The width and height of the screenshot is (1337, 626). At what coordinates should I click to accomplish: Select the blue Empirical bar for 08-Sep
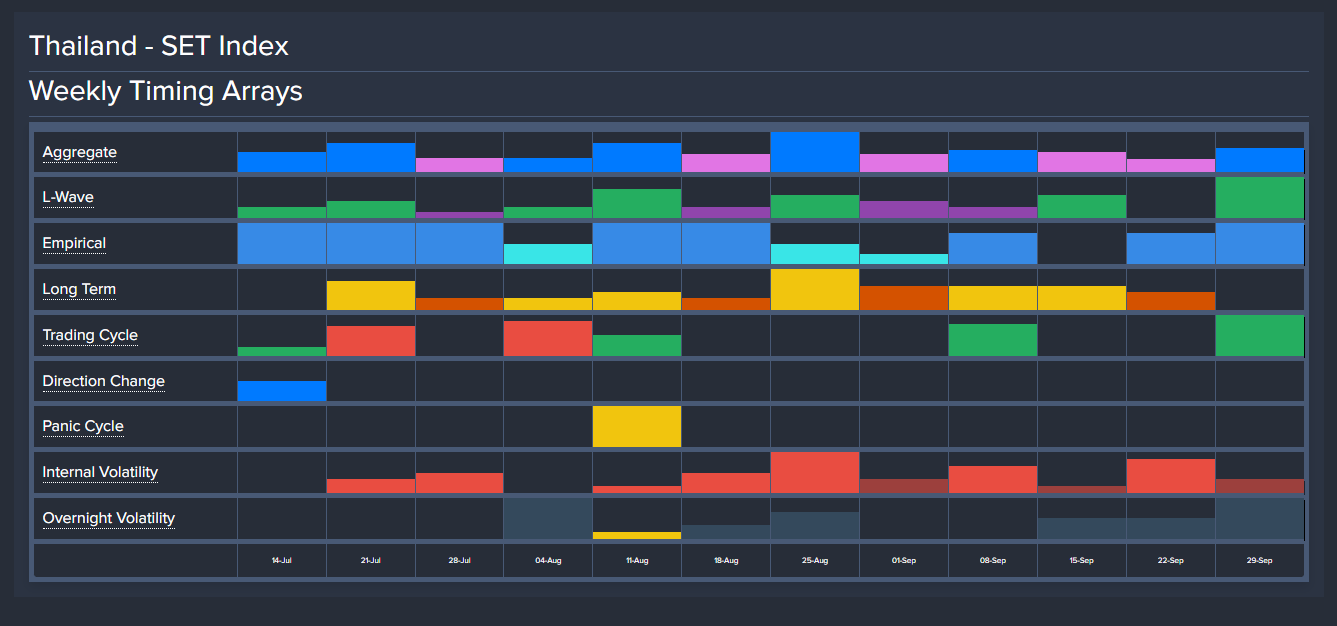[x=993, y=248]
